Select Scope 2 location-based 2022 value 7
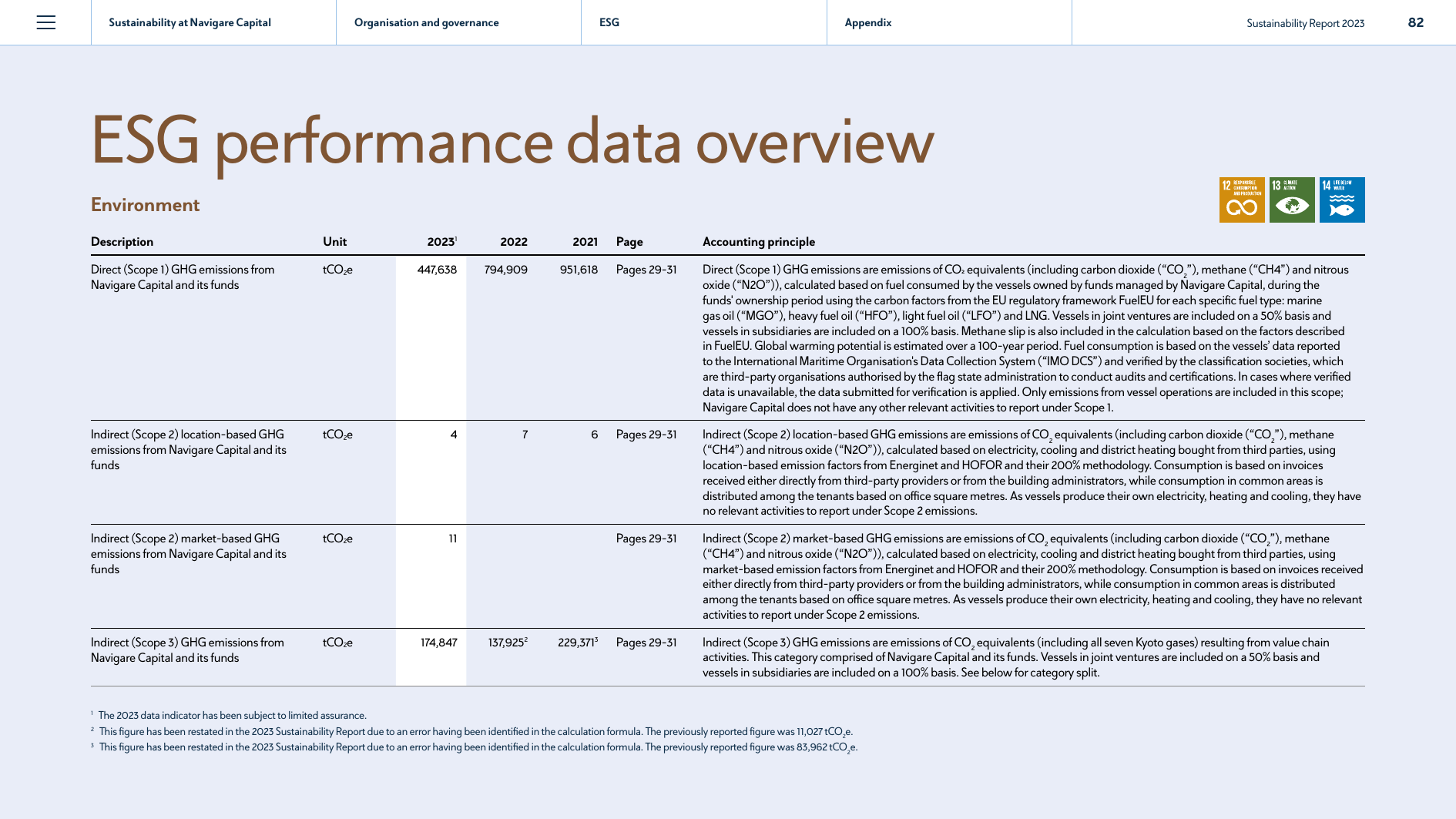1456x819 pixels. coord(525,435)
